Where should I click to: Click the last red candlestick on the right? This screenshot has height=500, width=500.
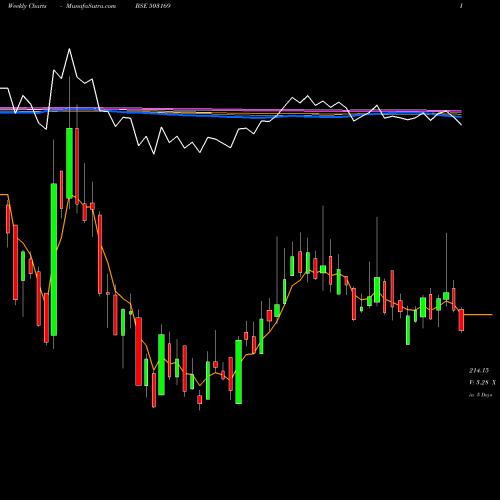click(x=461, y=320)
